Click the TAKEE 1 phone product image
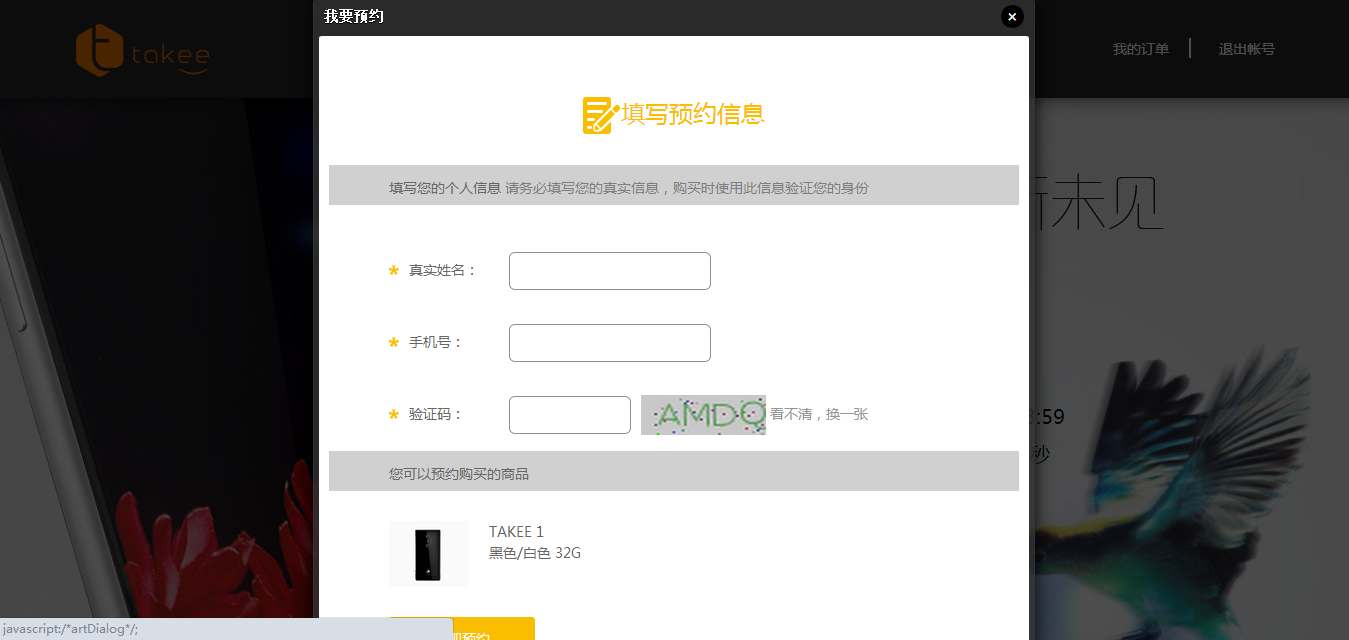The height and width of the screenshot is (640, 1349). pos(428,553)
